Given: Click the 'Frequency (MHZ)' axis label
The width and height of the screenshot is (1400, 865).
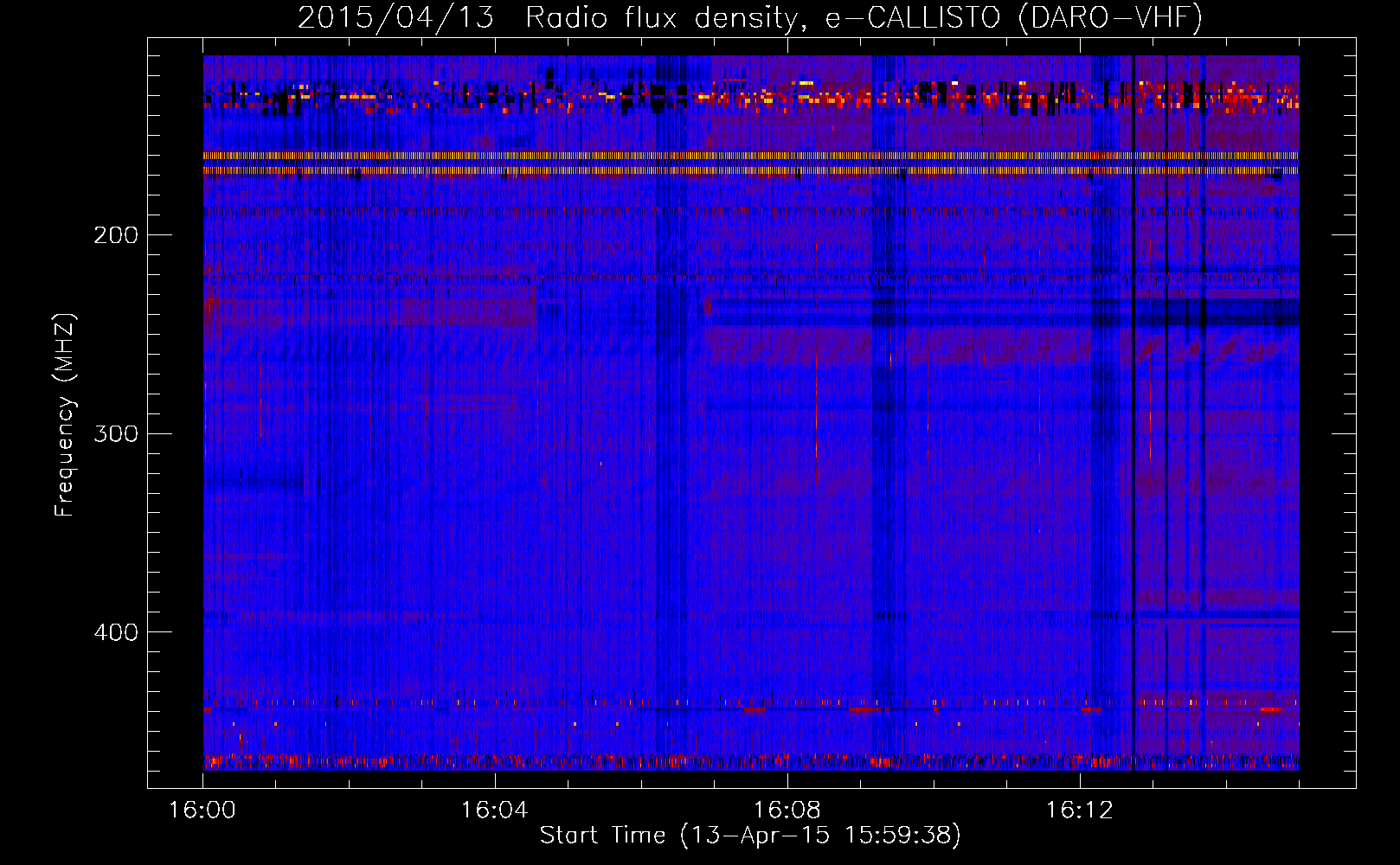Looking at the screenshot, I should [x=65, y=414].
